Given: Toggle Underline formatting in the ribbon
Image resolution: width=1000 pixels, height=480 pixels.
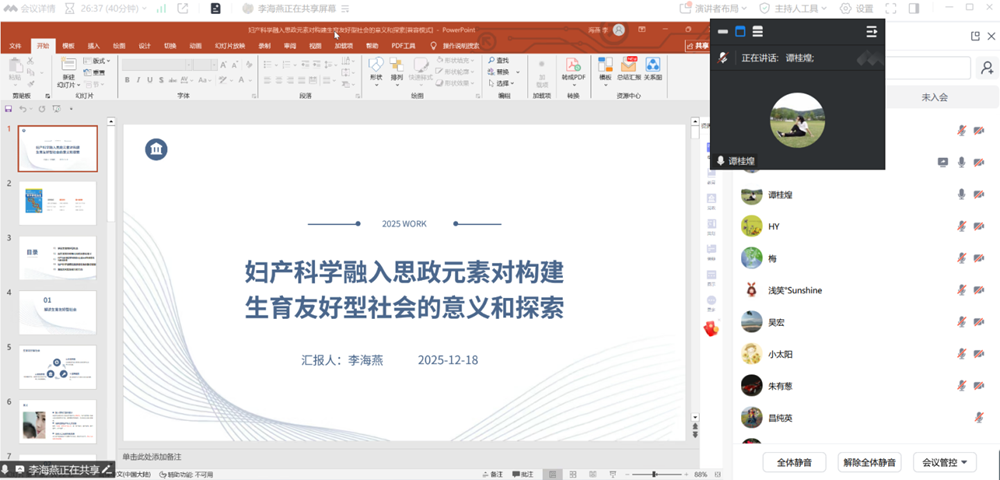Looking at the screenshot, I should (x=150, y=80).
